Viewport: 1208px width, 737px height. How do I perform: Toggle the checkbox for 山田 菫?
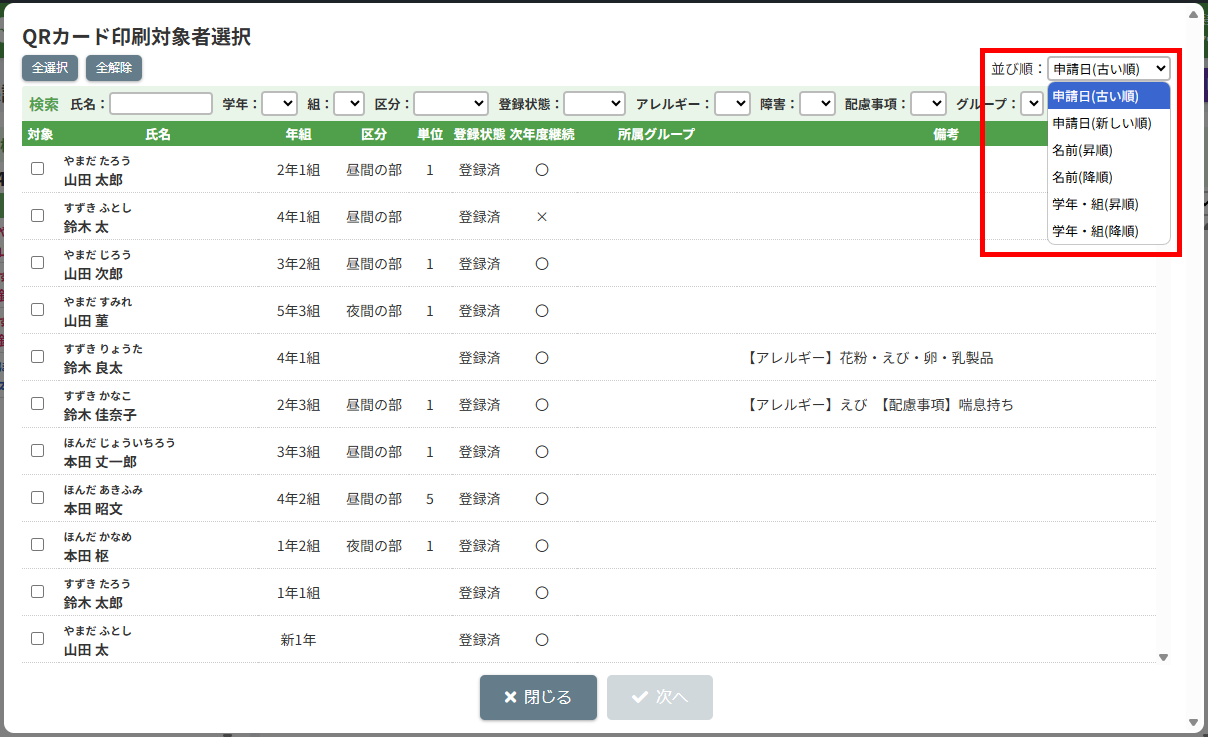pos(37,310)
